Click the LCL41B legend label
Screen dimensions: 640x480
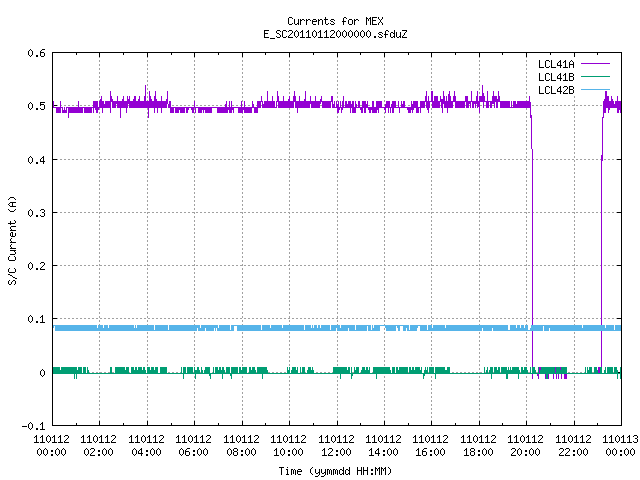tap(556, 77)
